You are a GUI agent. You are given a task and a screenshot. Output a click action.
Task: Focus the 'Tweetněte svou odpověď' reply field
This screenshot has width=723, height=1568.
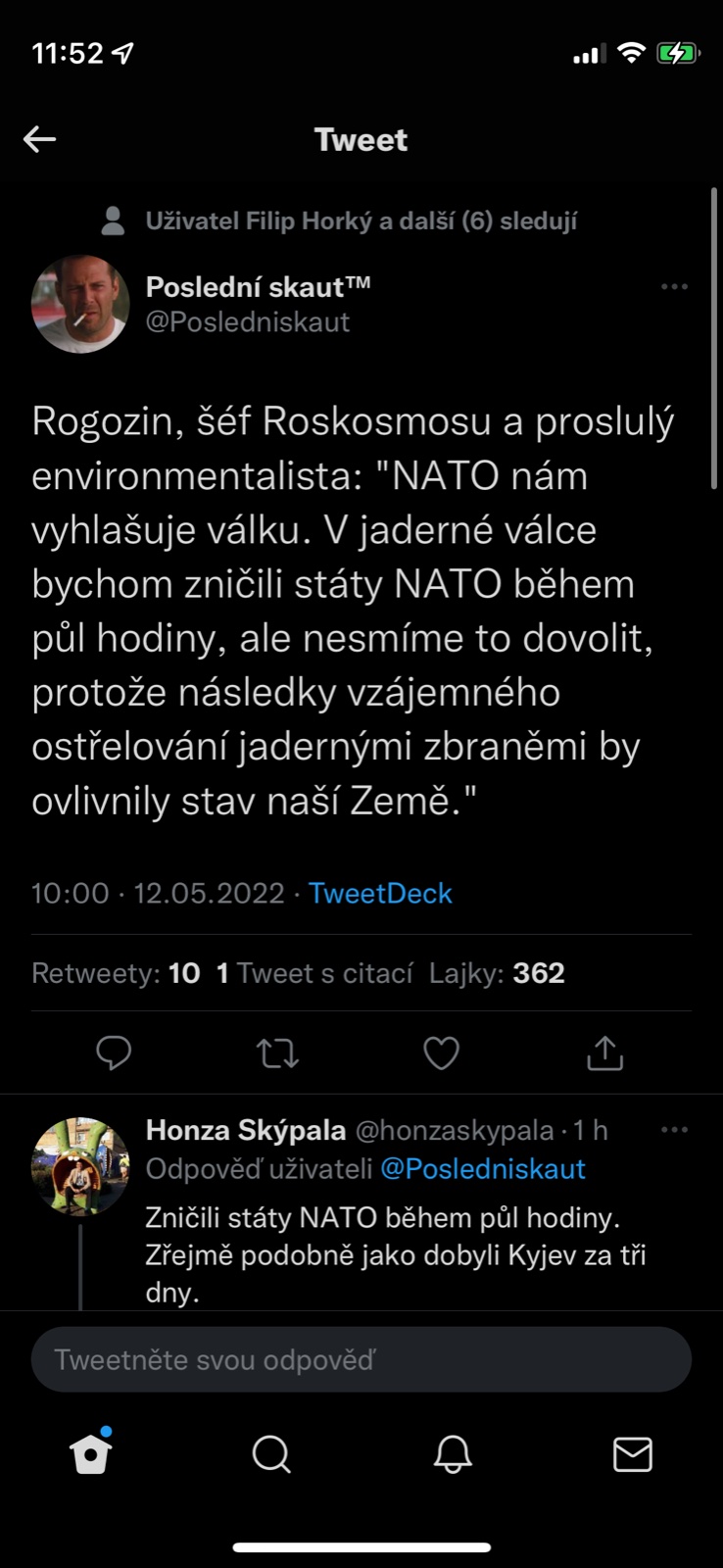tap(361, 1359)
